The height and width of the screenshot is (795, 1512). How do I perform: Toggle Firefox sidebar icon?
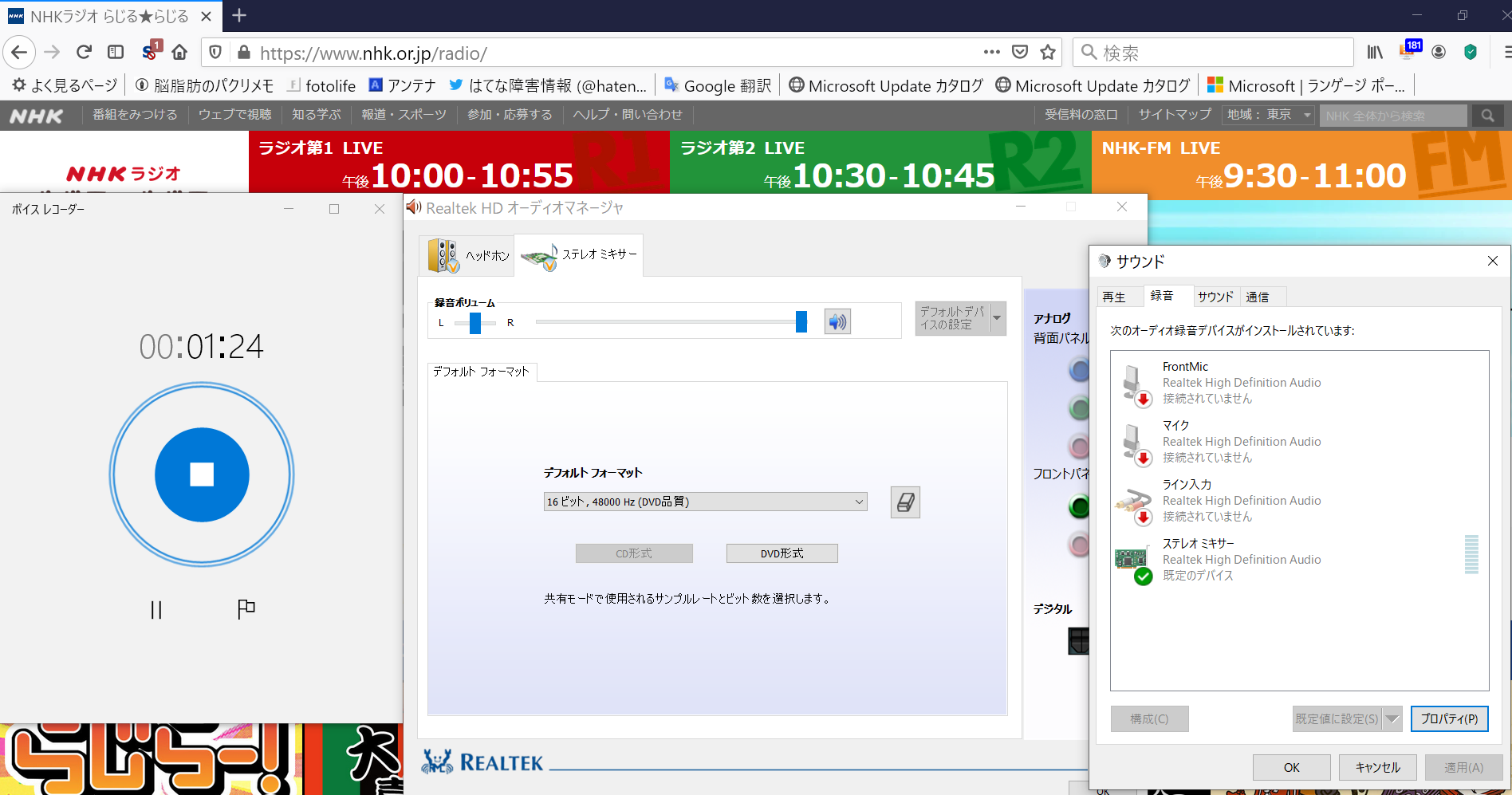[x=116, y=53]
